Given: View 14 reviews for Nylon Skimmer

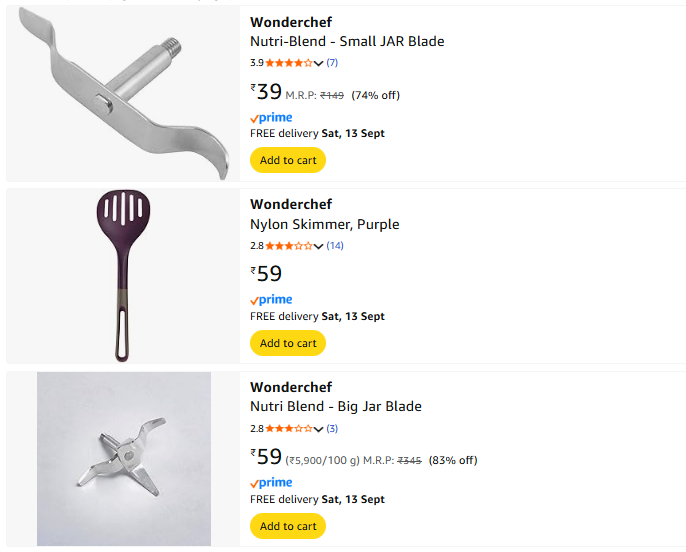Looking at the screenshot, I should click(335, 246).
